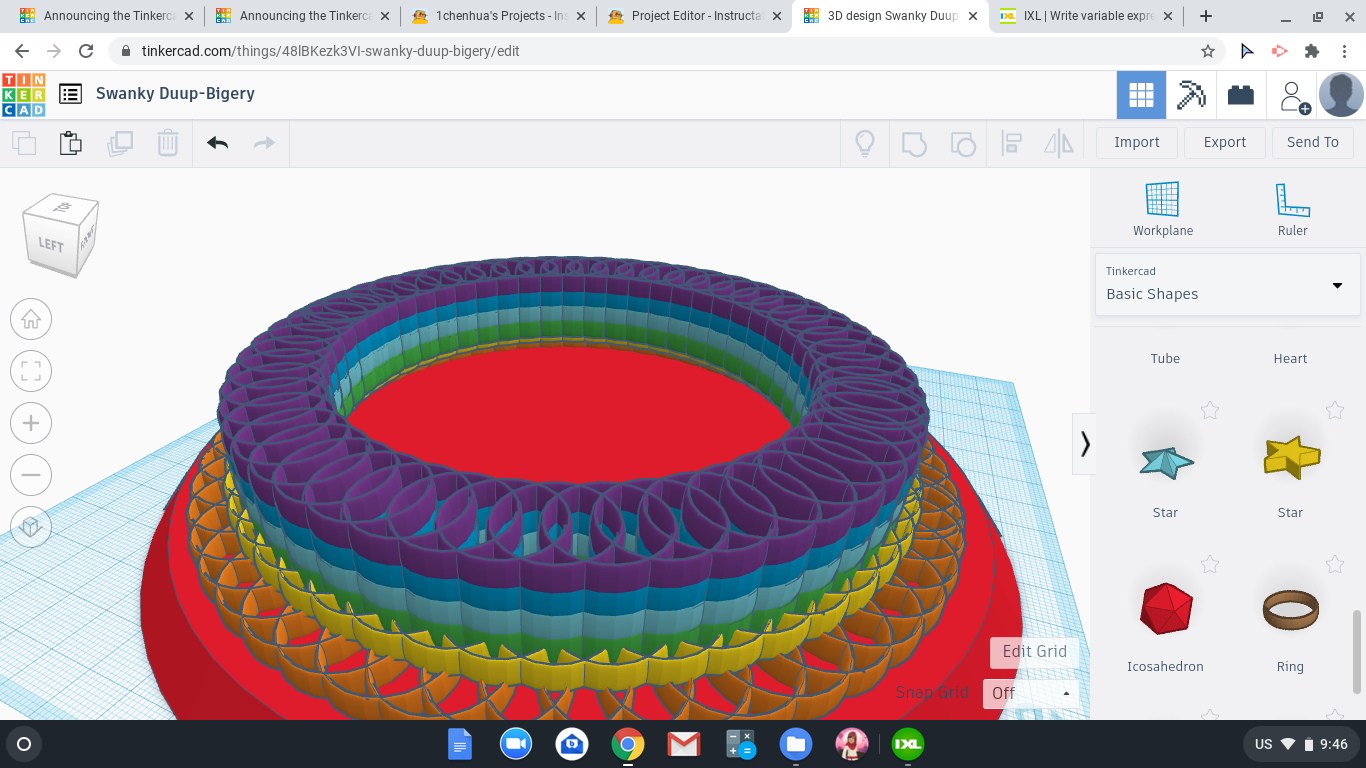The image size is (1366, 768).
Task: Favorite the Icosahedron shape using its star
Action: [x=1210, y=564]
